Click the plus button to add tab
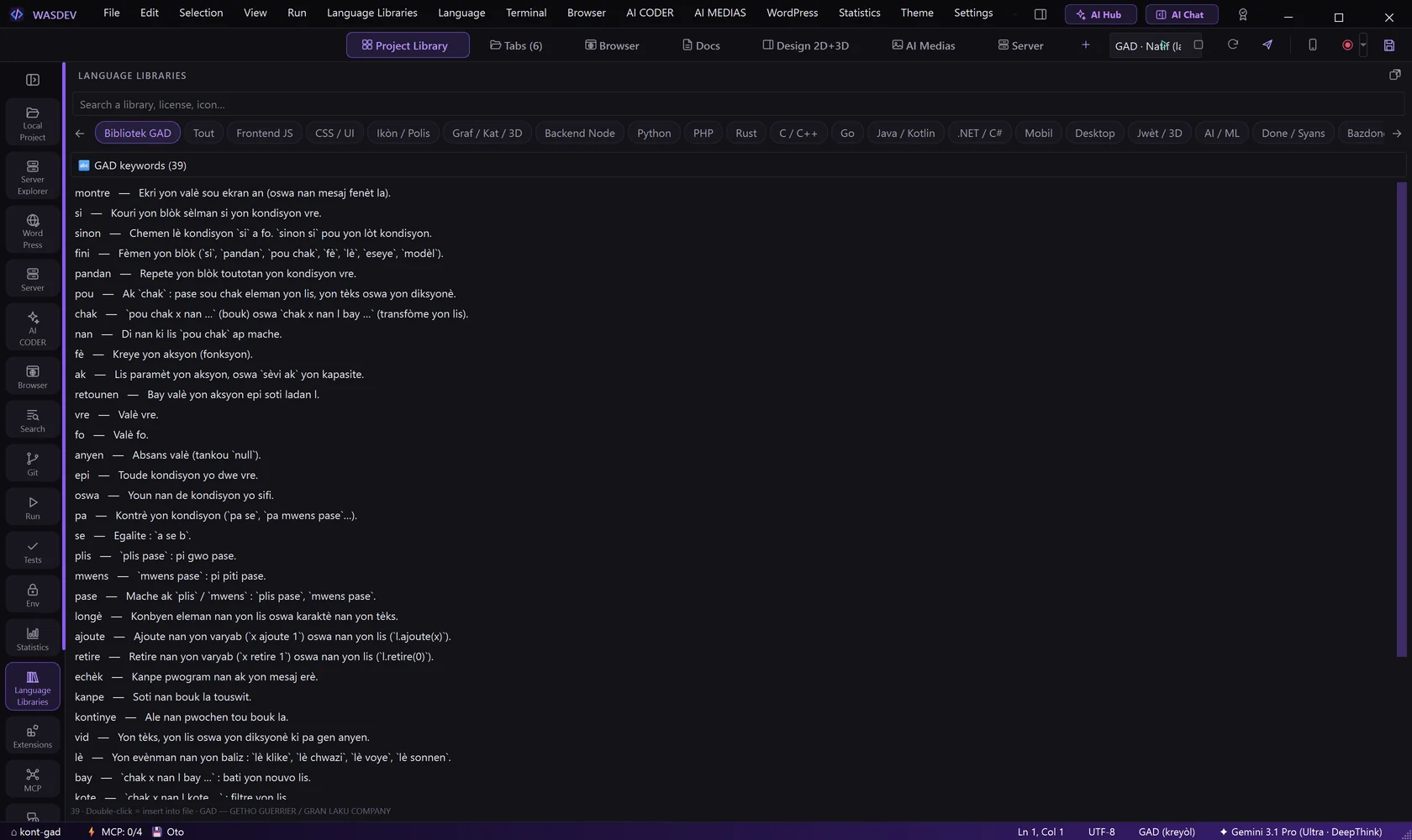The height and width of the screenshot is (840, 1412). coord(1085,45)
